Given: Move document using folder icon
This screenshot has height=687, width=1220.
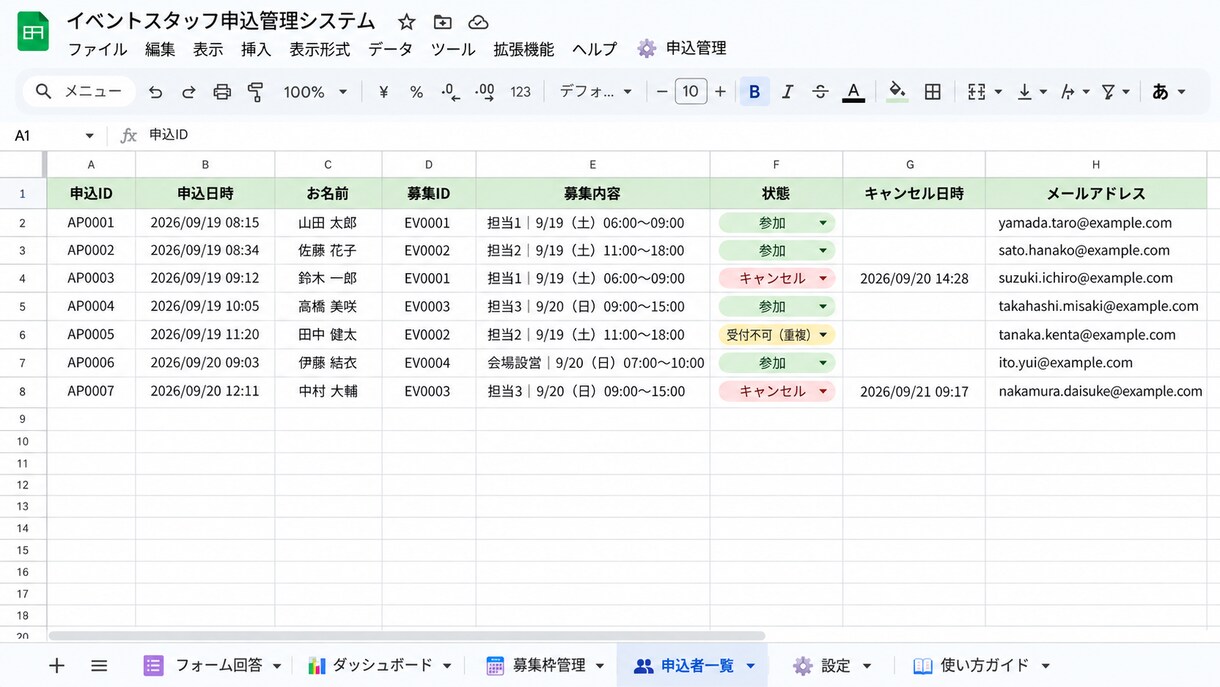Looking at the screenshot, I should click(x=442, y=22).
